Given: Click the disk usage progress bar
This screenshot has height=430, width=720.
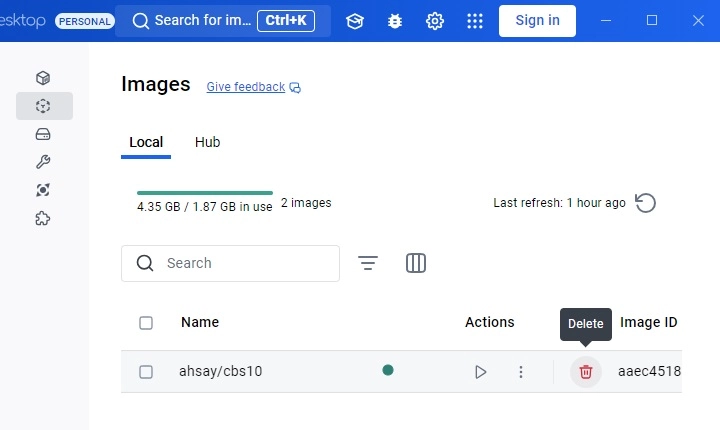Looking at the screenshot, I should (x=205, y=193).
